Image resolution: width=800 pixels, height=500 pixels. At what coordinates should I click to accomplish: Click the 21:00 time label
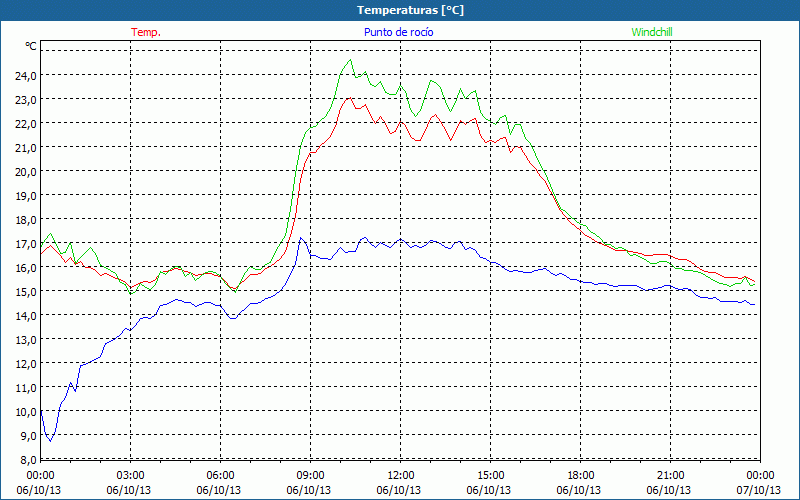pyautogui.click(x=670, y=476)
